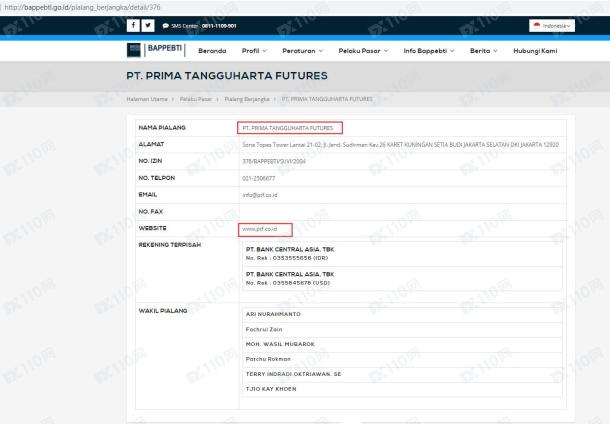The width and height of the screenshot is (610, 424).
Task: Click the second PT. BANK CENTRAL ASIA entry
Action: 290,274
